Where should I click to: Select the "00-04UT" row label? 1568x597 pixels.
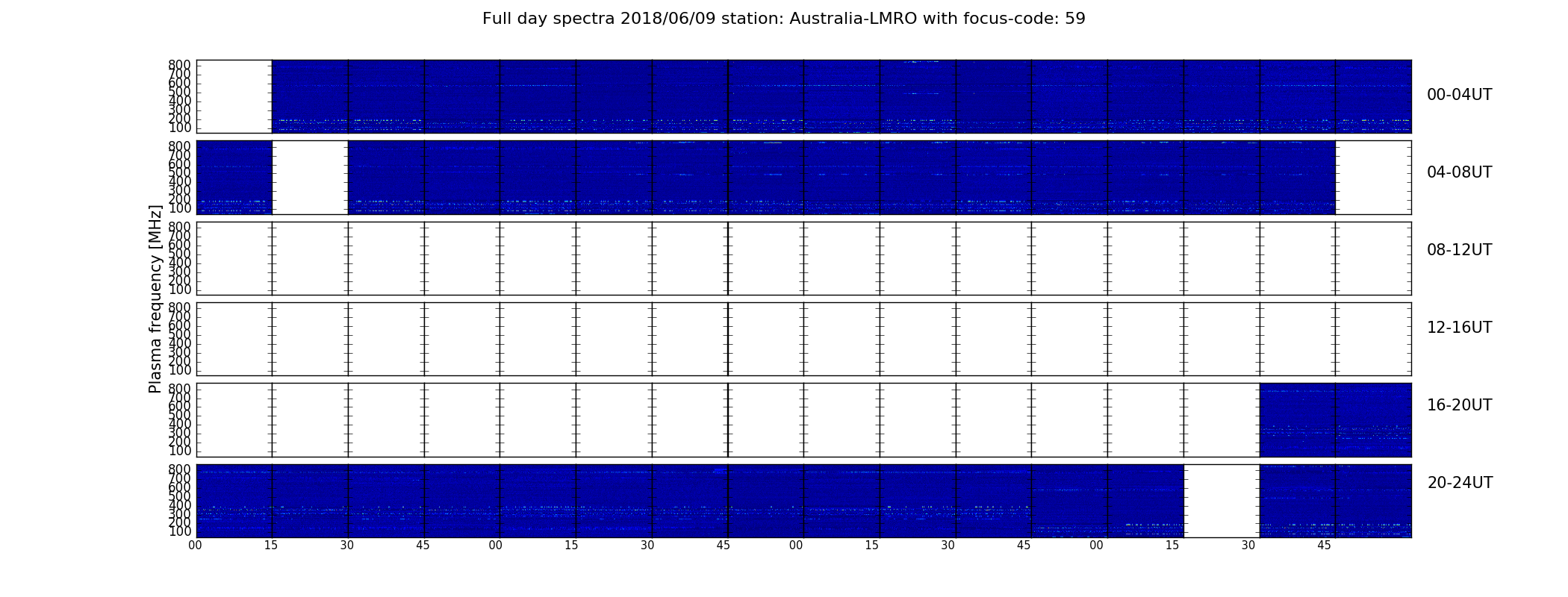[x=1460, y=95]
